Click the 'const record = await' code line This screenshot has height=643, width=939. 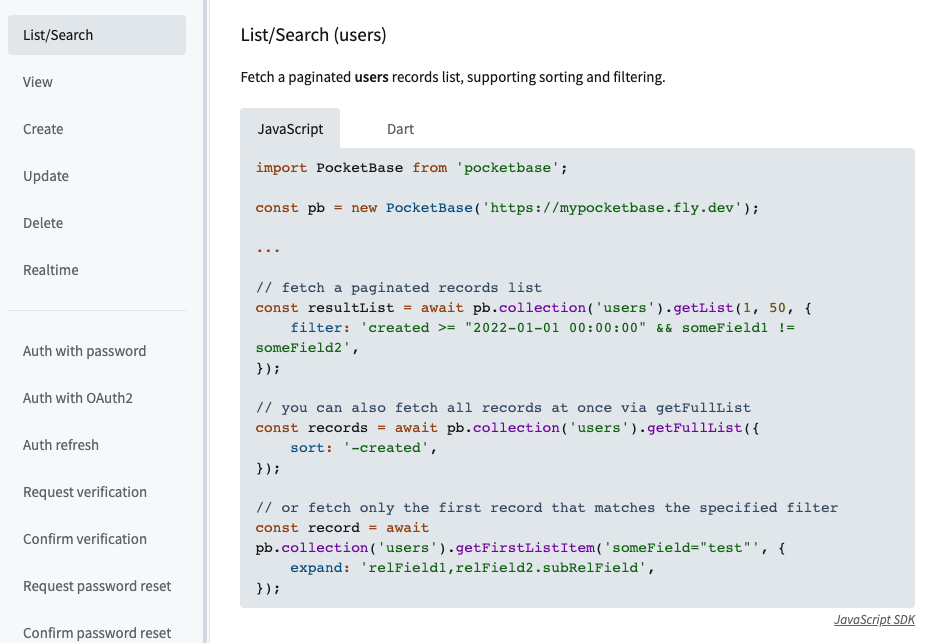click(x=342, y=528)
